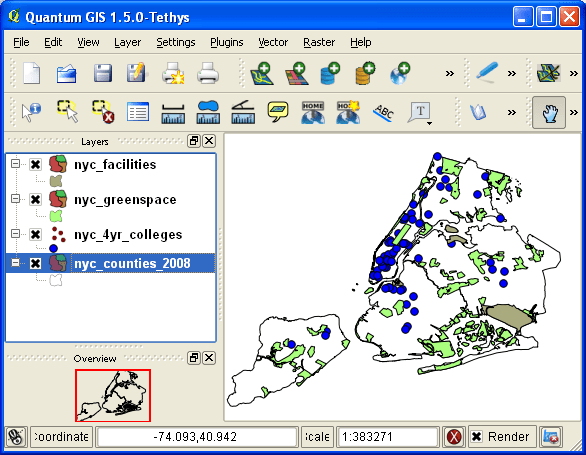This screenshot has width=586, height=455.
Task: Add vector layer icon
Action: click(x=262, y=73)
